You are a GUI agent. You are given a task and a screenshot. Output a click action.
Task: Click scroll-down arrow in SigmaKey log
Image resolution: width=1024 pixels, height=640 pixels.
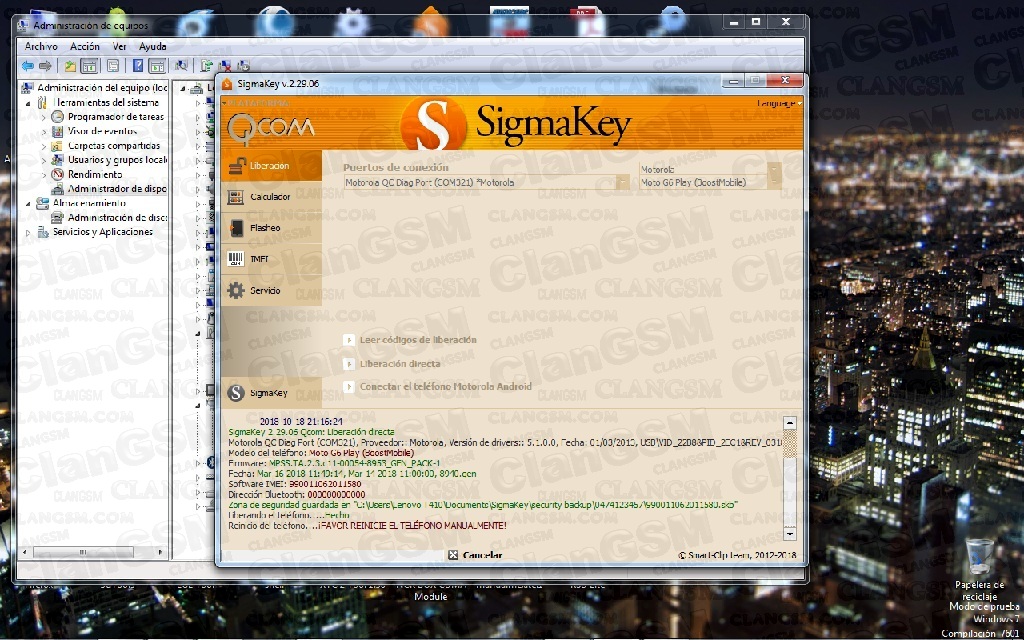click(790, 534)
